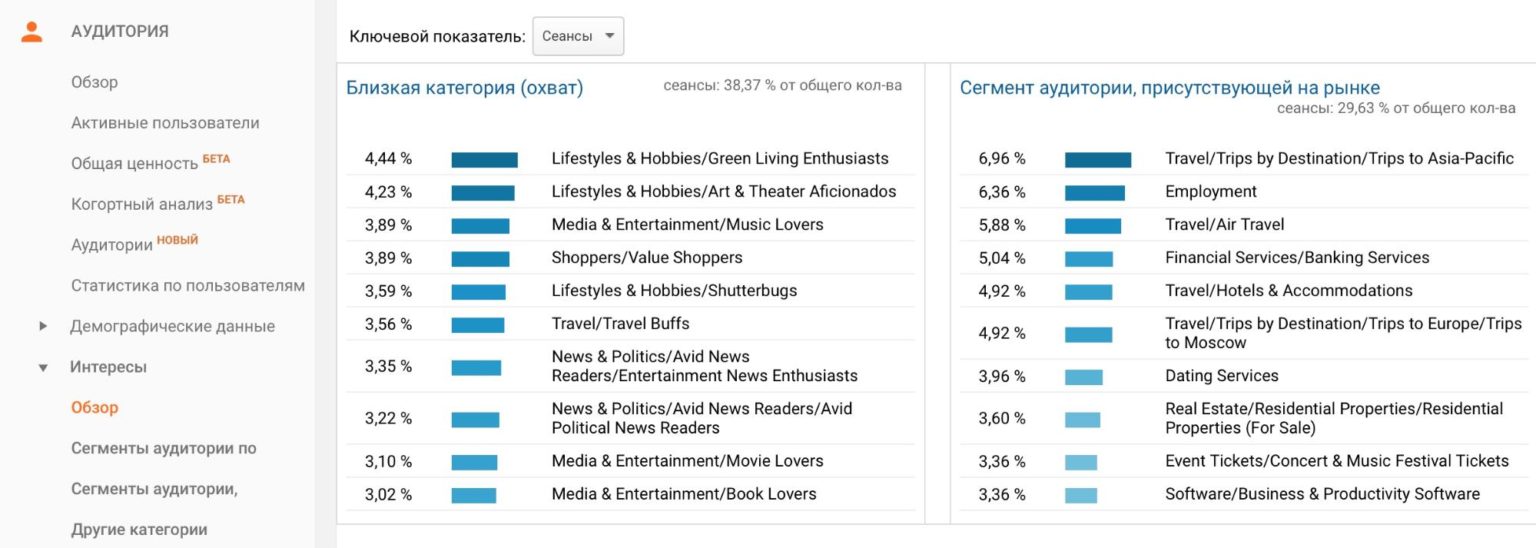Open the Аудитории new report
1536x548 pixels.
(x=113, y=245)
